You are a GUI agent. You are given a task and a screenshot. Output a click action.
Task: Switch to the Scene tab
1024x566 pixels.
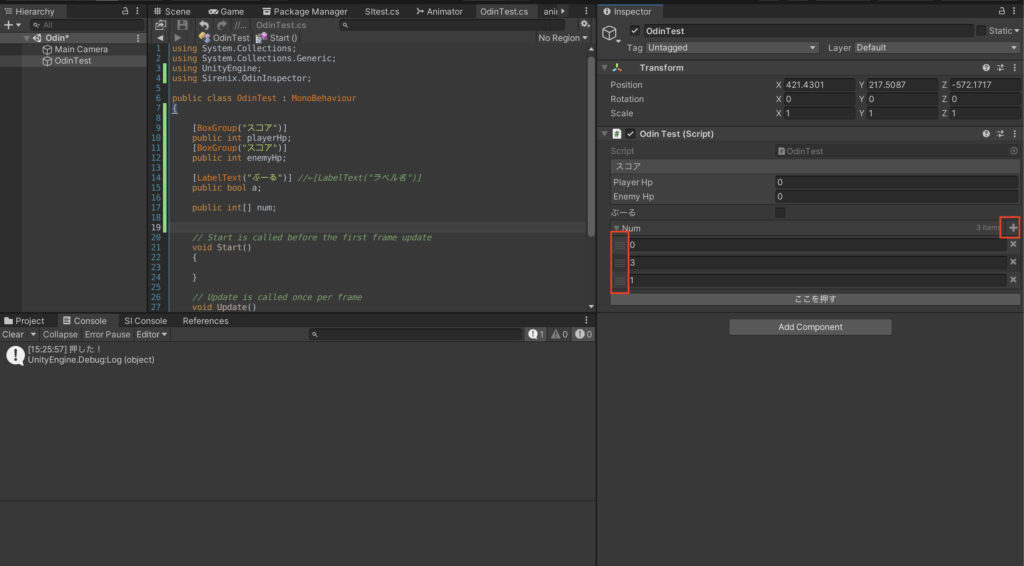click(172, 11)
